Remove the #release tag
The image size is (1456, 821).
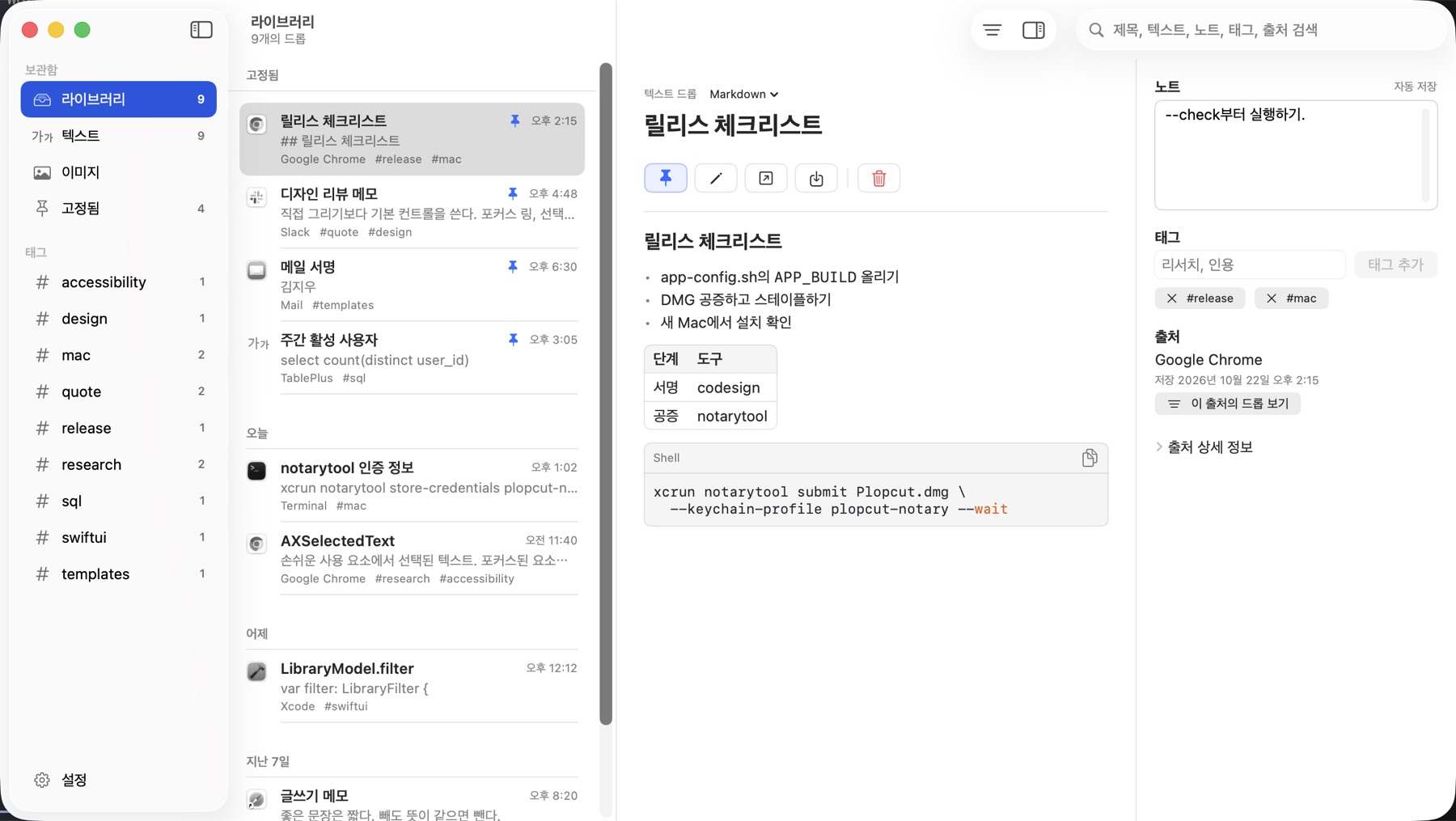coord(1171,298)
